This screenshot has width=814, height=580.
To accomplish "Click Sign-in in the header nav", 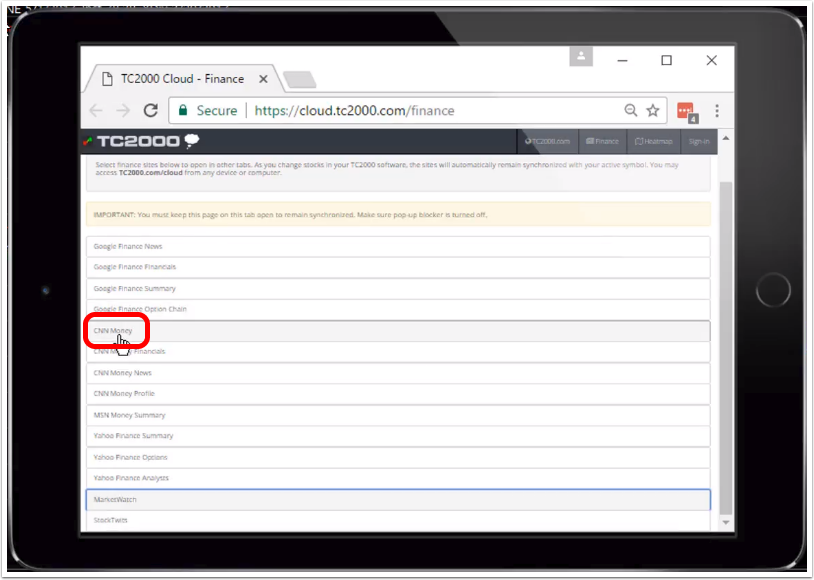I will pyautogui.click(x=699, y=141).
